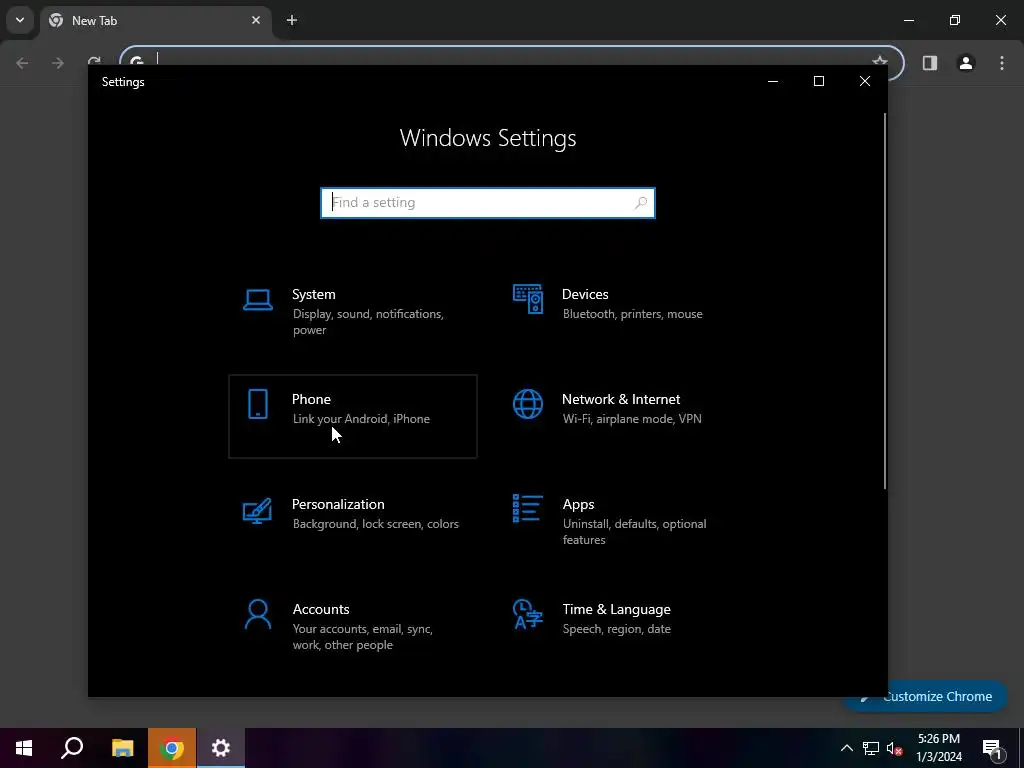
Task: Click the network tray icon
Action: pos(871,748)
